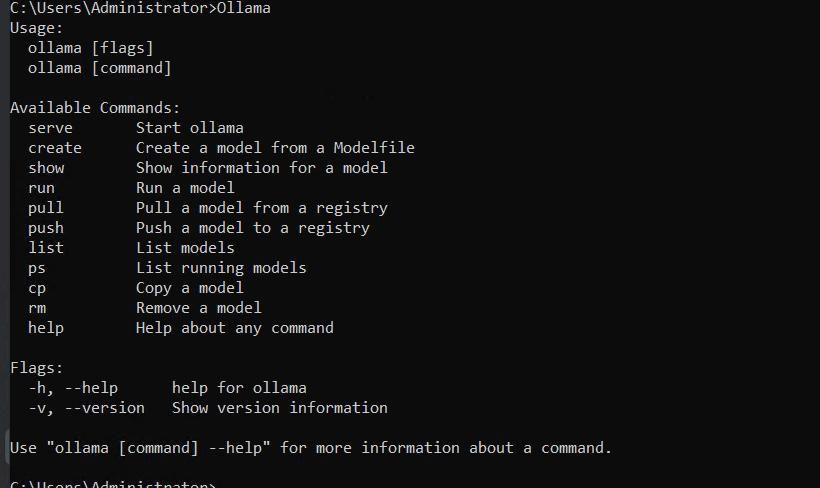Click the 'pull' command name
820x488 pixels.
click(x=45, y=208)
